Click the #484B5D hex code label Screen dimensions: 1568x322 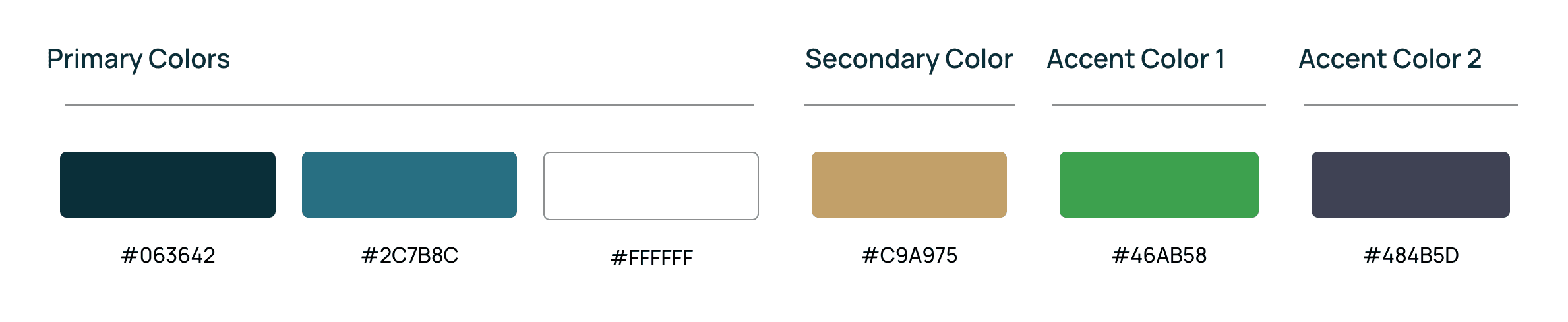tap(1411, 255)
